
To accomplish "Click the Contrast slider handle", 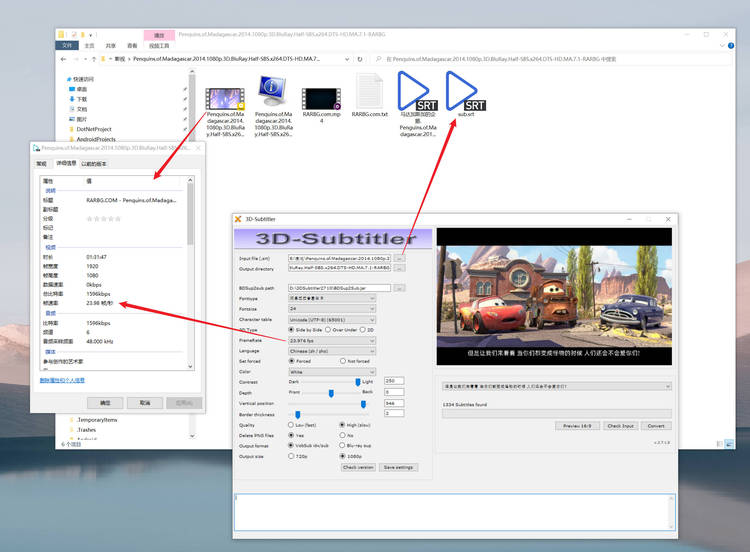I will click(357, 382).
